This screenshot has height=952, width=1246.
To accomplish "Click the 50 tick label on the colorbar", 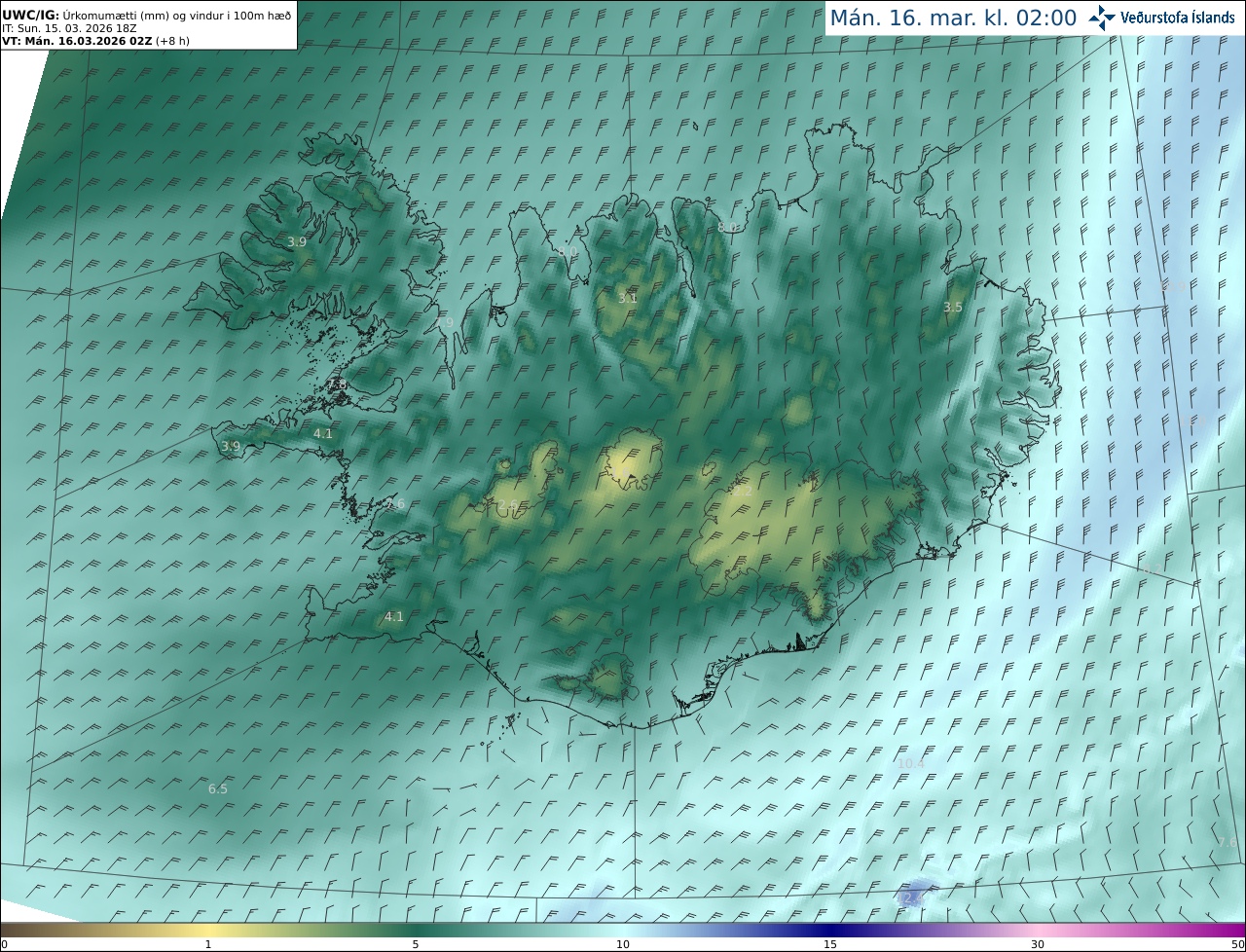I will [x=1237, y=944].
